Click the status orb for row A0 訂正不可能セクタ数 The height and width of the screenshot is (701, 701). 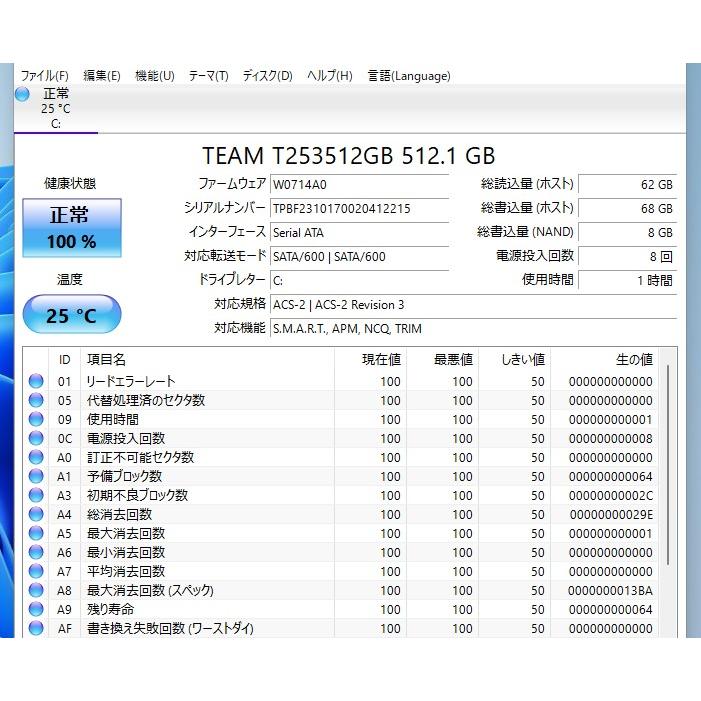pos(36,457)
